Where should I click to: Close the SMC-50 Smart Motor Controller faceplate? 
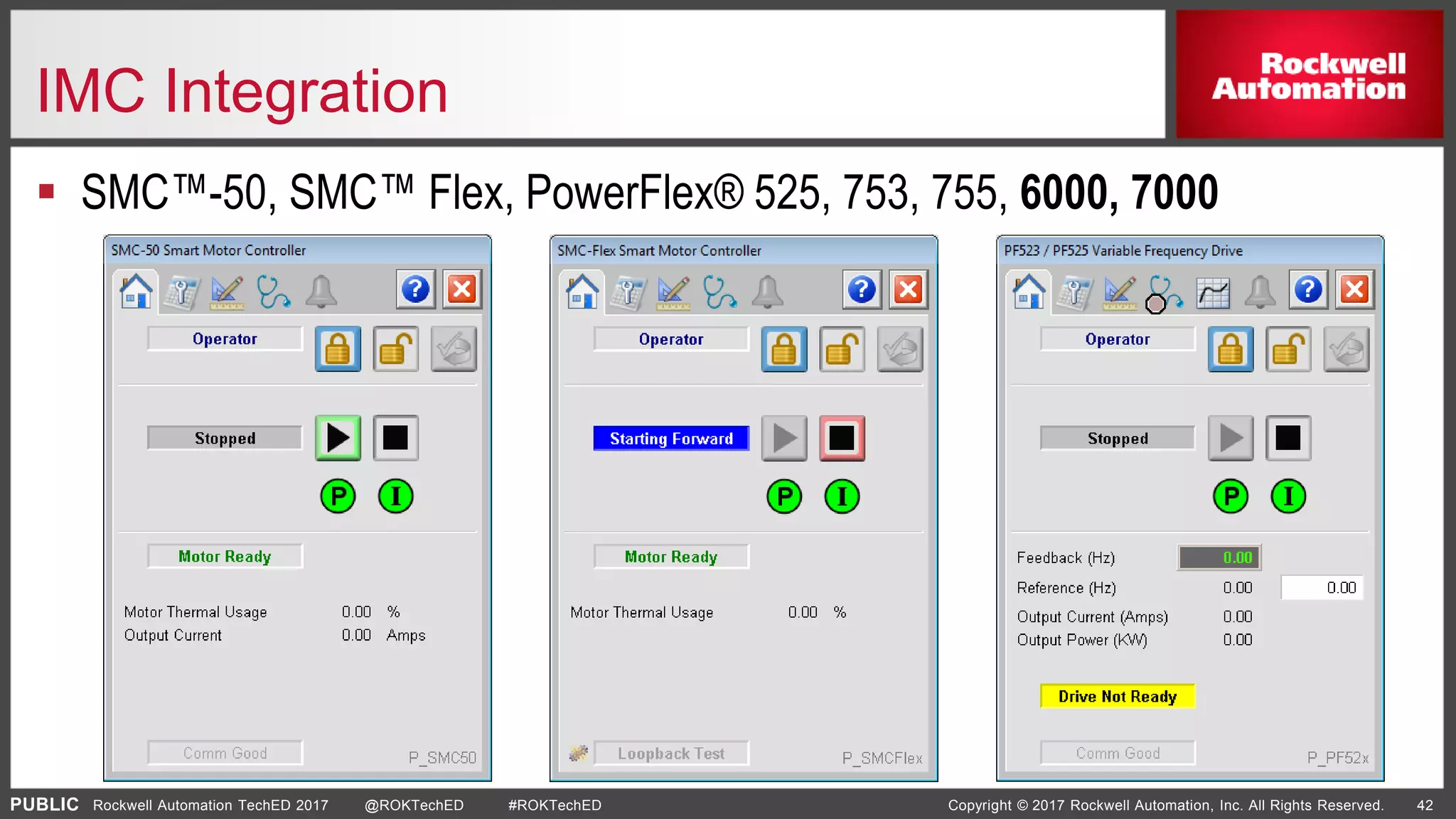(x=462, y=289)
